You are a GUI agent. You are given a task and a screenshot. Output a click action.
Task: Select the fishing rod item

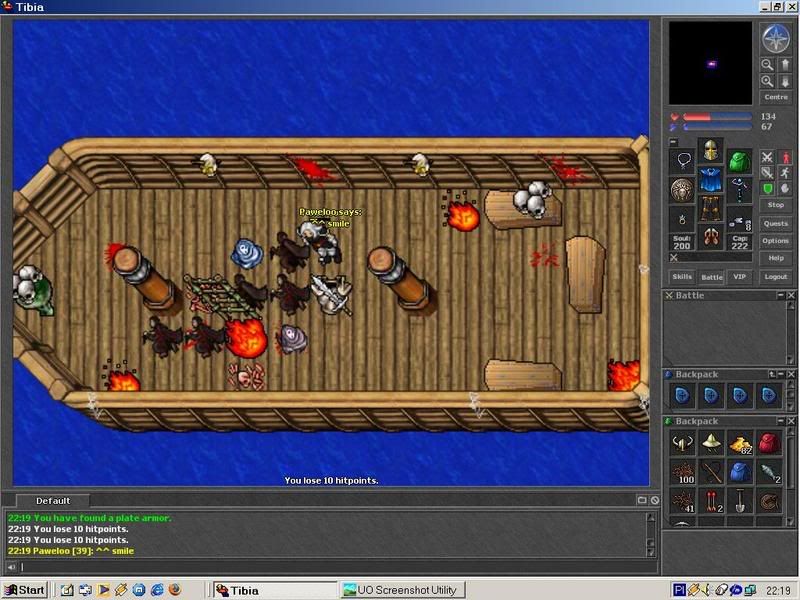711,472
